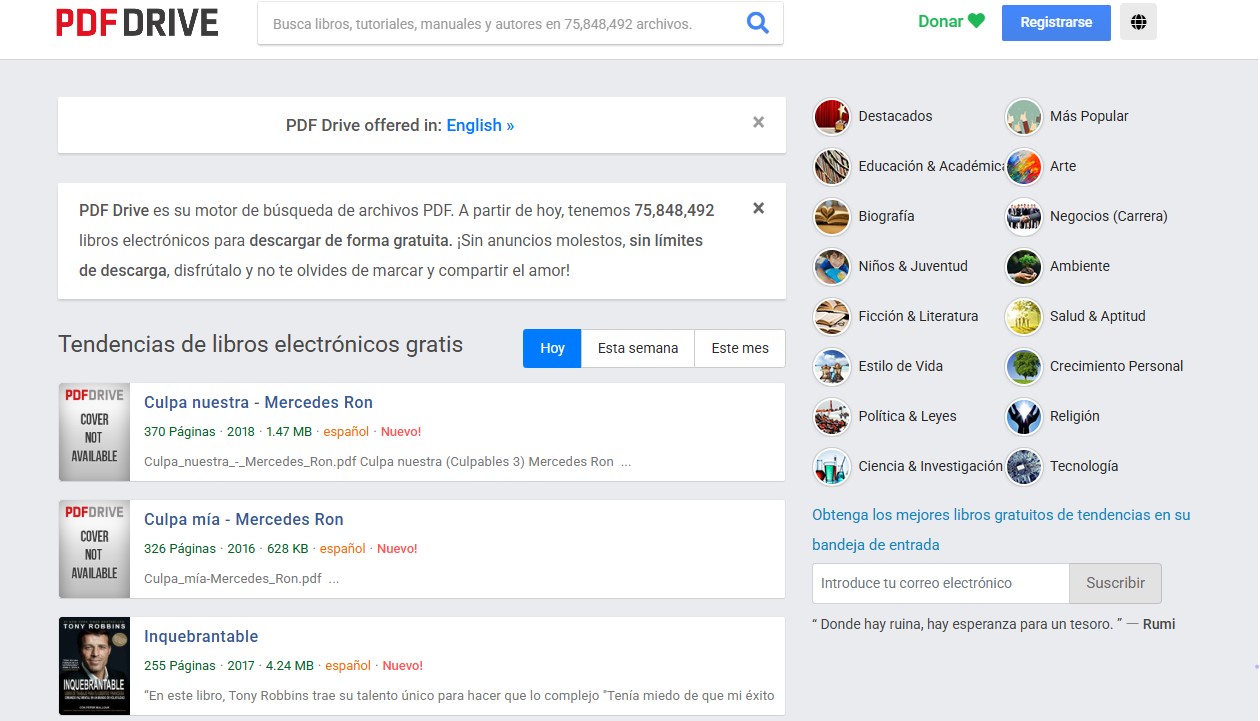Click the Ambiente category icon
Viewport: 1260px width, 721px height.
point(1024,267)
